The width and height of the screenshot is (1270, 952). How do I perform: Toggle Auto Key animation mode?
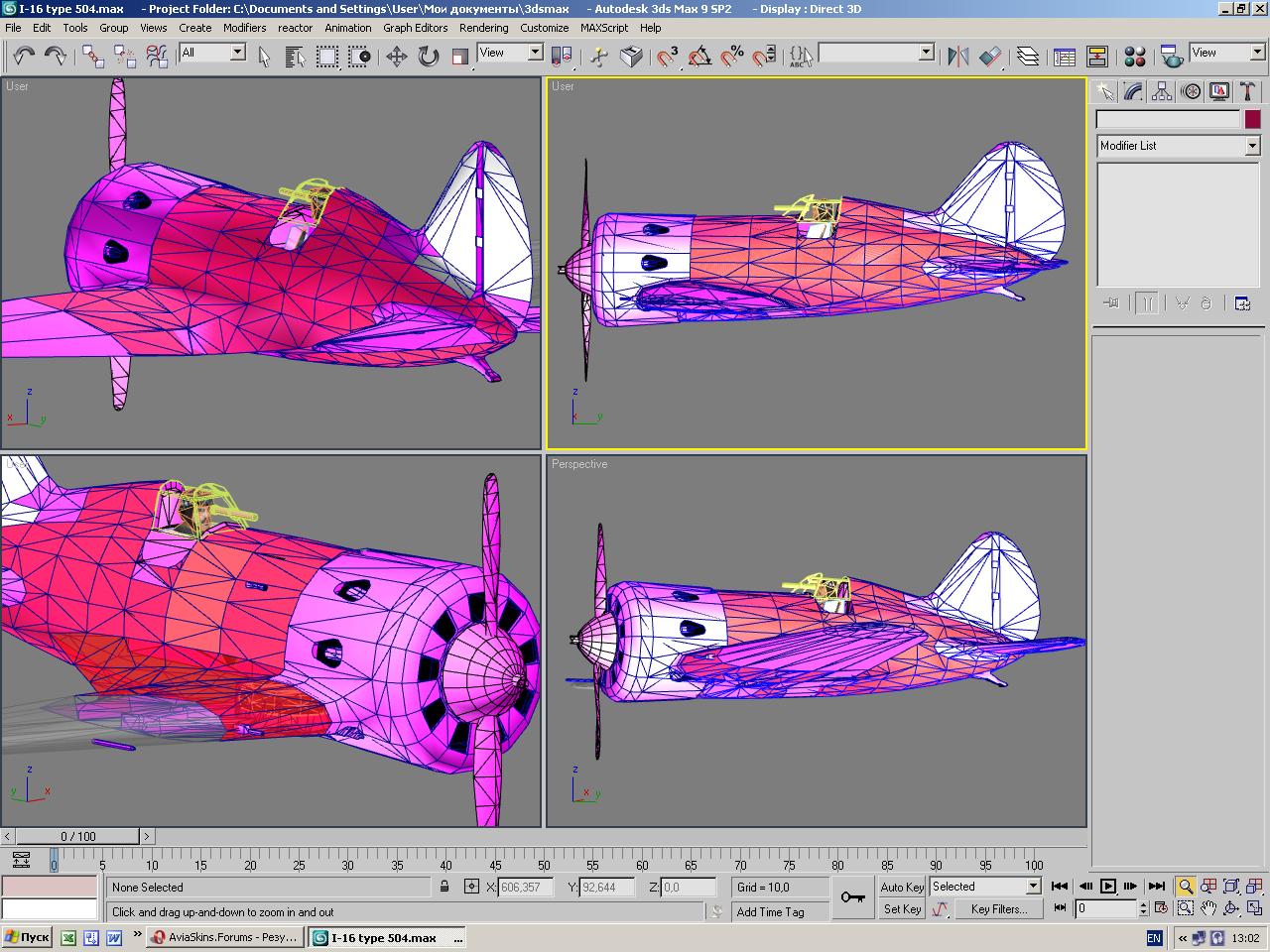click(x=902, y=888)
